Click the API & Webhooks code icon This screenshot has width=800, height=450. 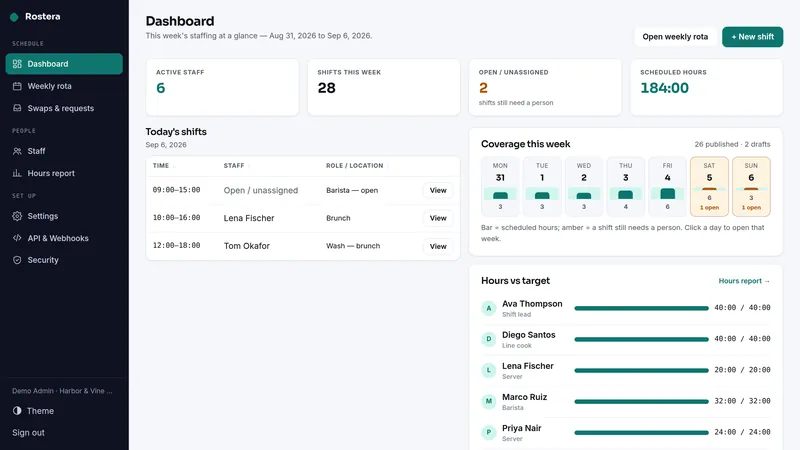(x=17, y=238)
